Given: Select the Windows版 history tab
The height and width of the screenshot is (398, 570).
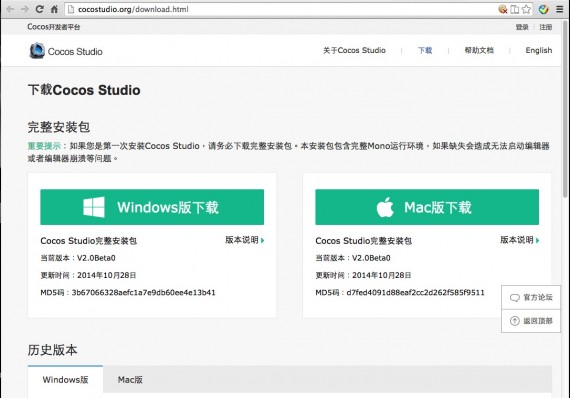Looking at the screenshot, I should pyautogui.click(x=65, y=380).
